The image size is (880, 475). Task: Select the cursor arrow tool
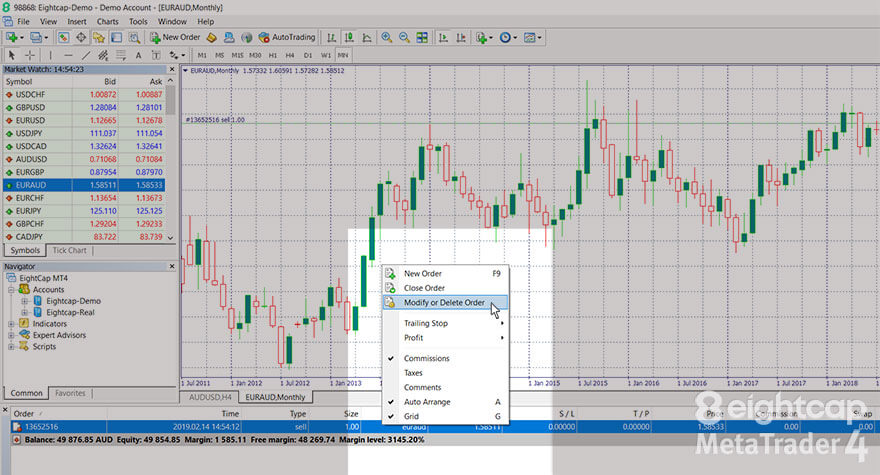12,55
